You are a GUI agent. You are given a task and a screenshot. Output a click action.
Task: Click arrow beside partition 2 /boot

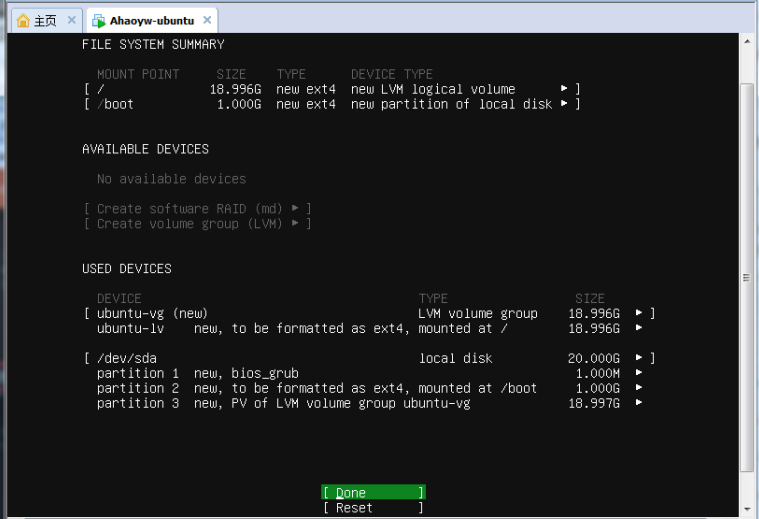[x=639, y=388]
